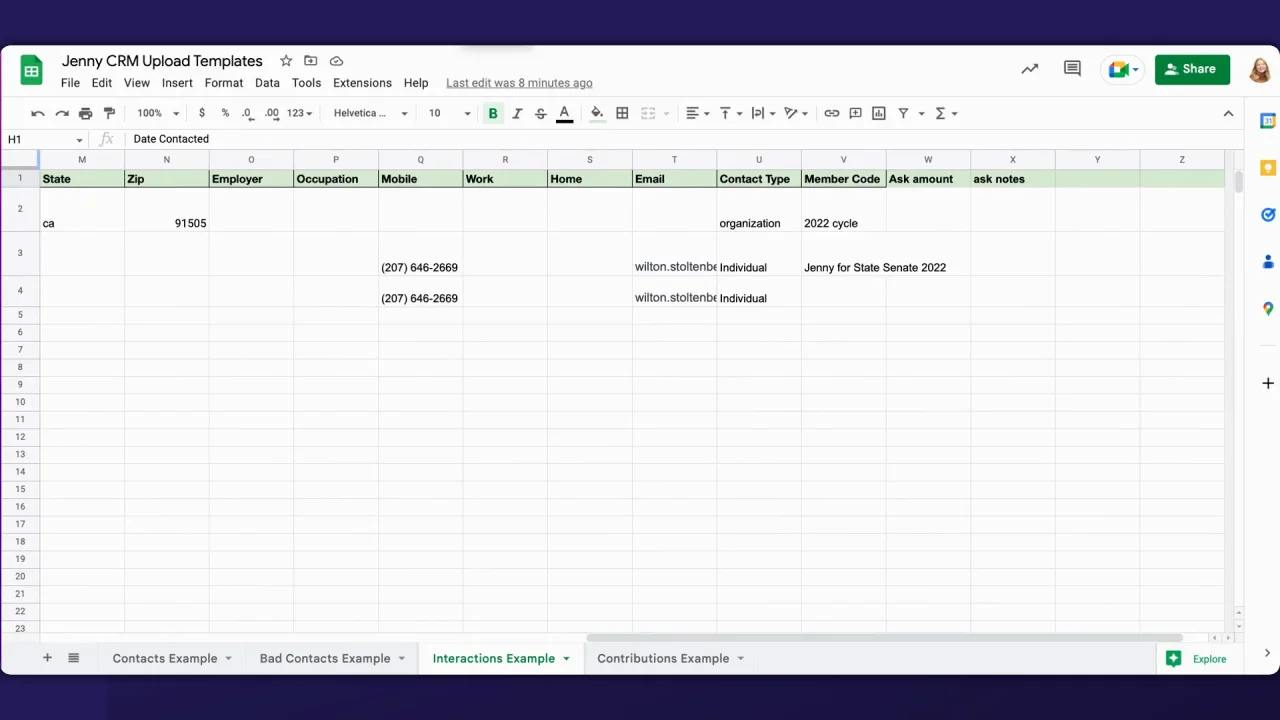Open the borders tool
Image resolution: width=1280 pixels, height=720 pixels.
click(x=622, y=114)
